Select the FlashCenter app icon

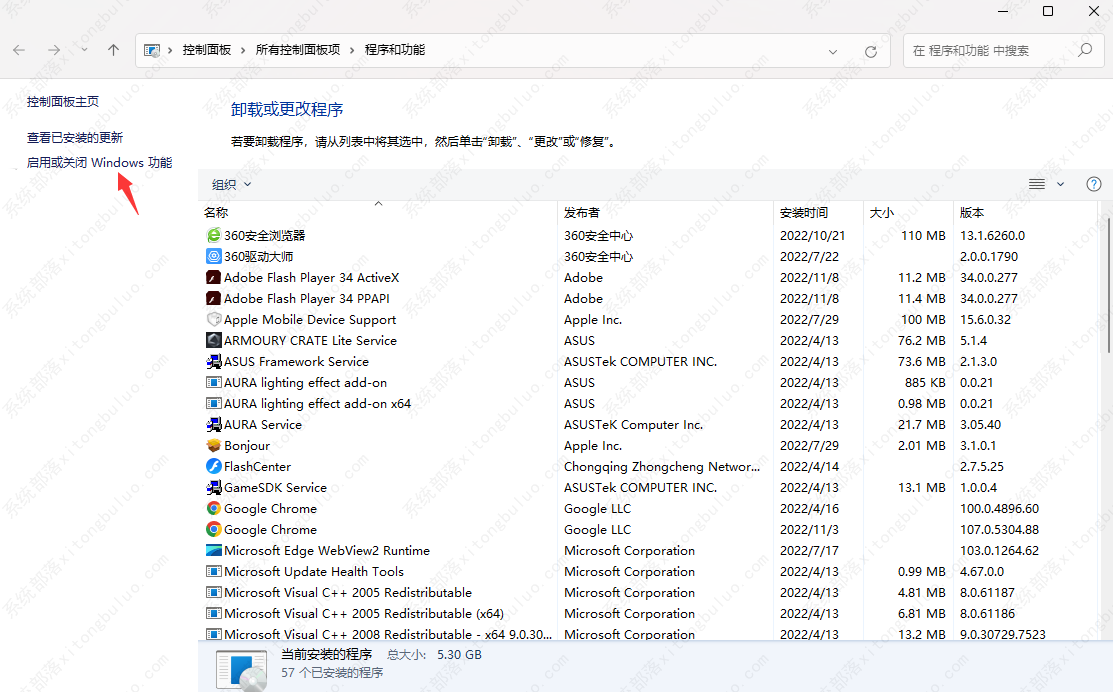213,467
